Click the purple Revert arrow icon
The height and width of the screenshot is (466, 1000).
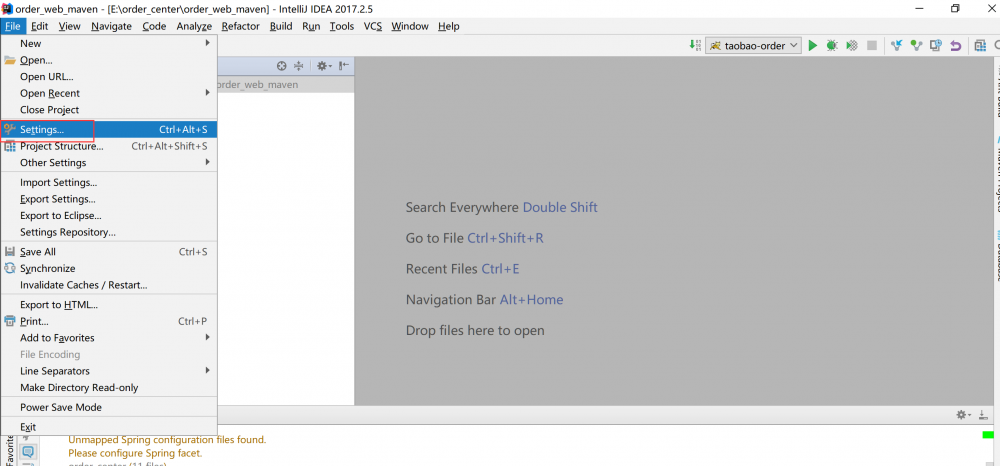[x=955, y=46]
